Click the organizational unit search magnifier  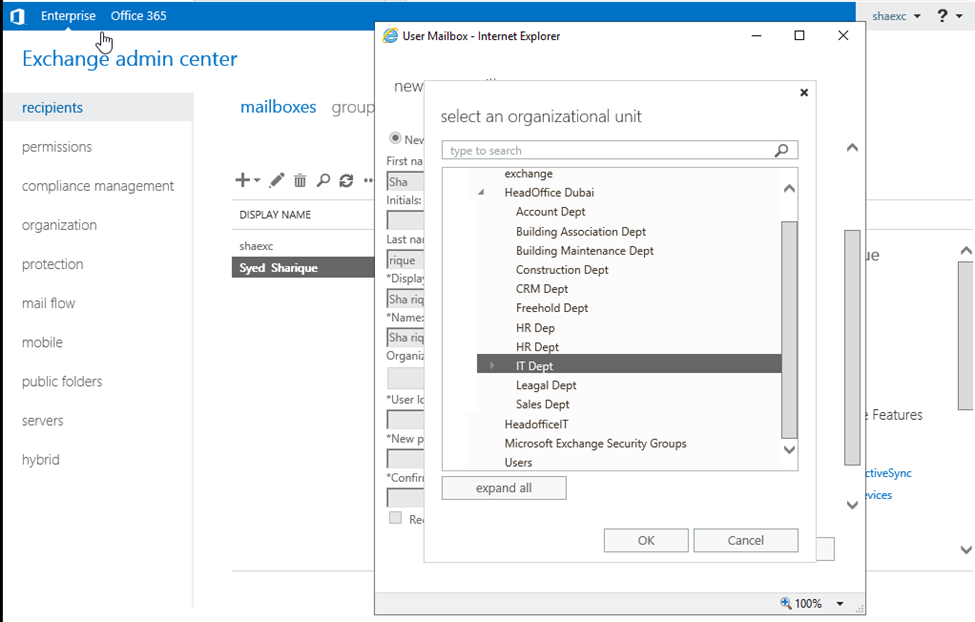[x=782, y=151]
